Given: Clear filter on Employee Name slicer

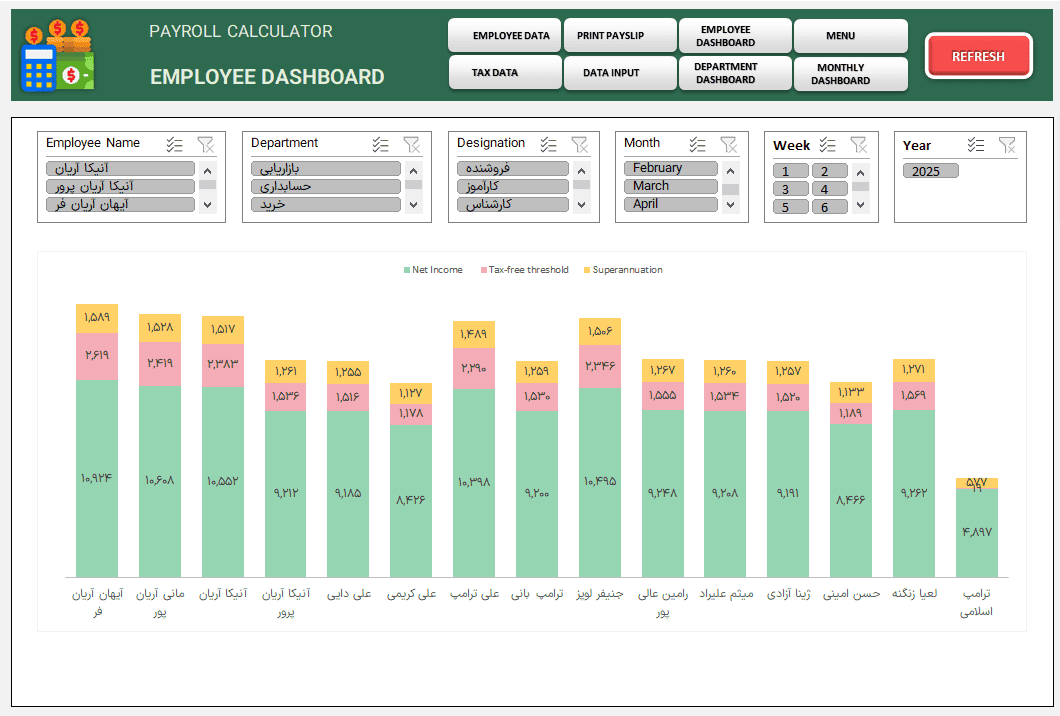Looking at the screenshot, I should [206, 144].
